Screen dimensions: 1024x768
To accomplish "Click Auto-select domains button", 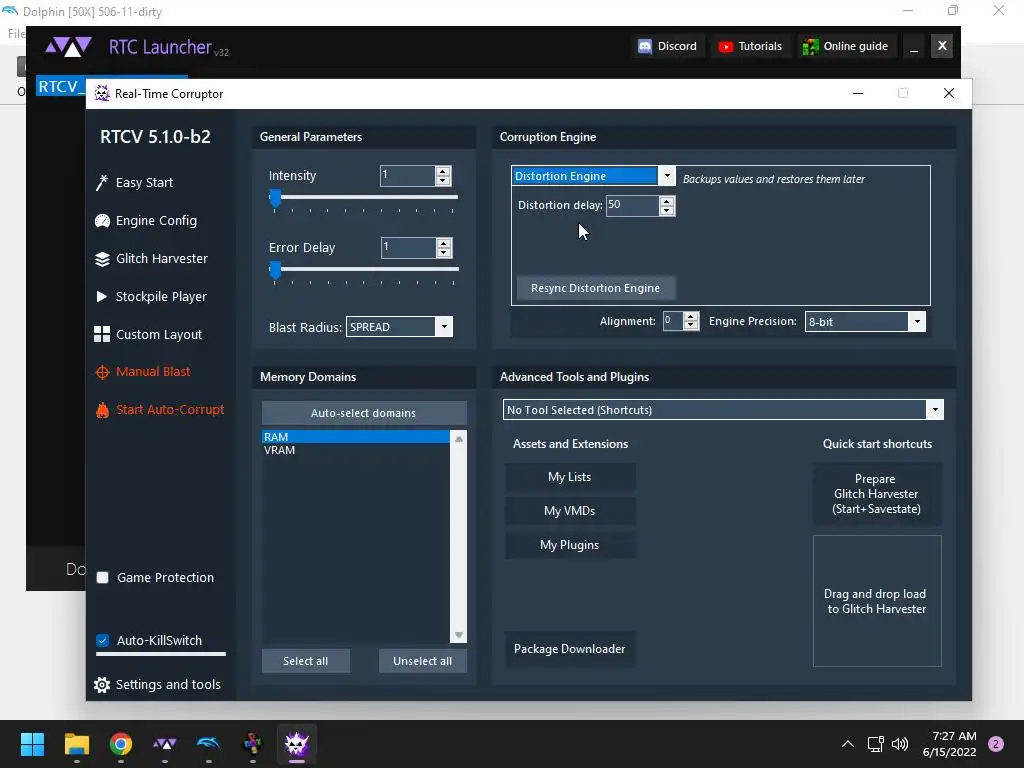I will point(364,413).
